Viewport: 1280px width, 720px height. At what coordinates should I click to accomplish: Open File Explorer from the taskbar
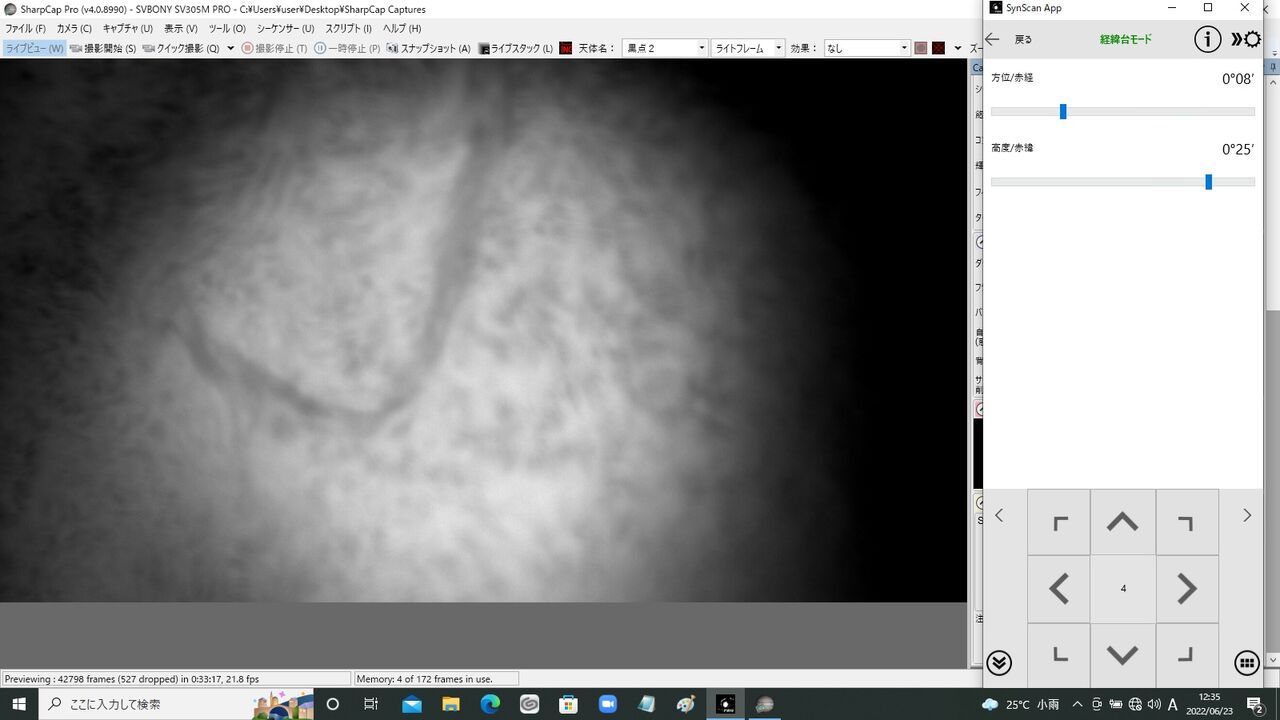pyautogui.click(x=450, y=704)
